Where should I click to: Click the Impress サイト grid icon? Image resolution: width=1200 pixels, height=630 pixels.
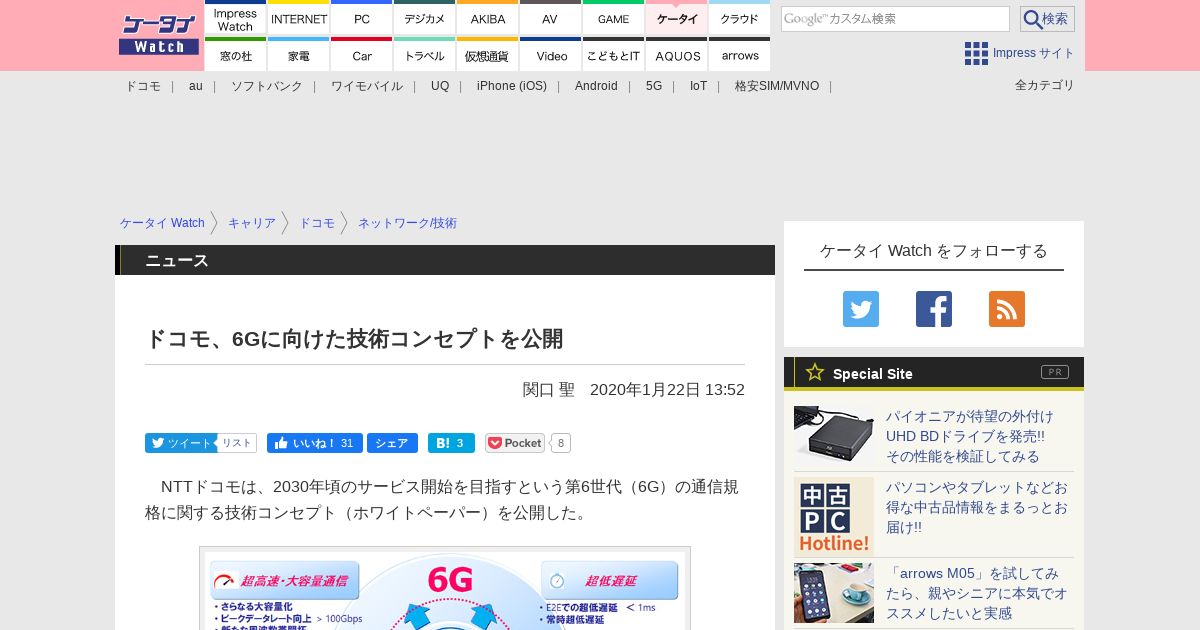click(x=976, y=53)
